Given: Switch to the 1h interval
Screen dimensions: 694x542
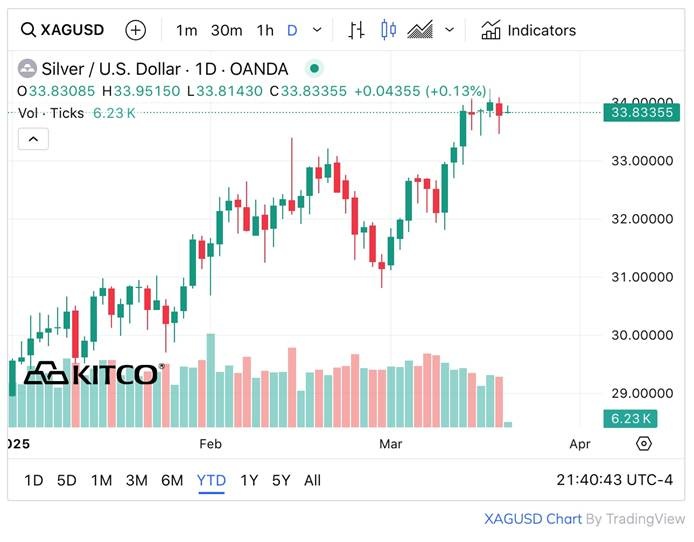Looking at the screenshot, I should click(x=264, y=30).
